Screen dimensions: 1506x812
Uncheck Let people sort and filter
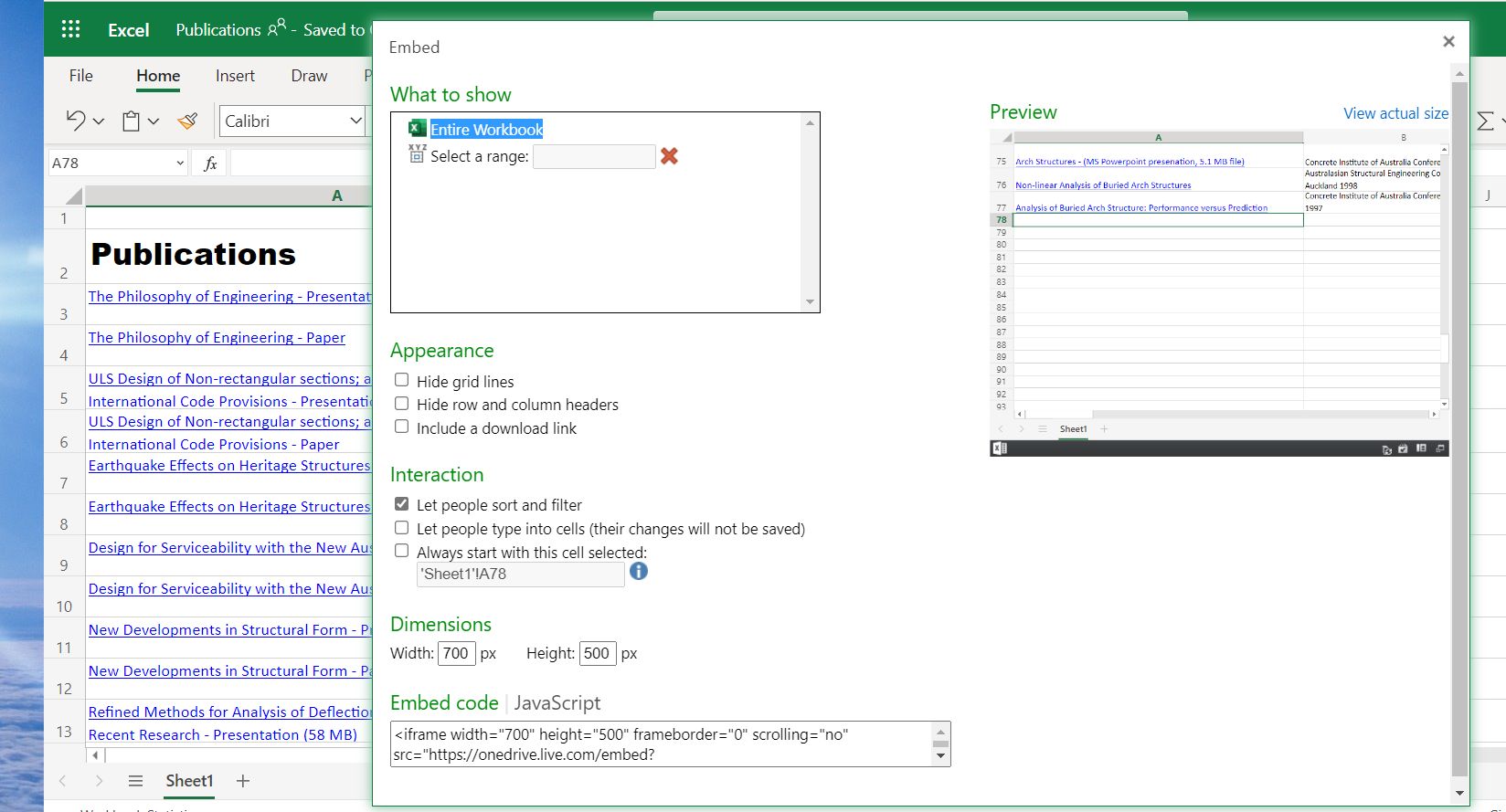401,504
